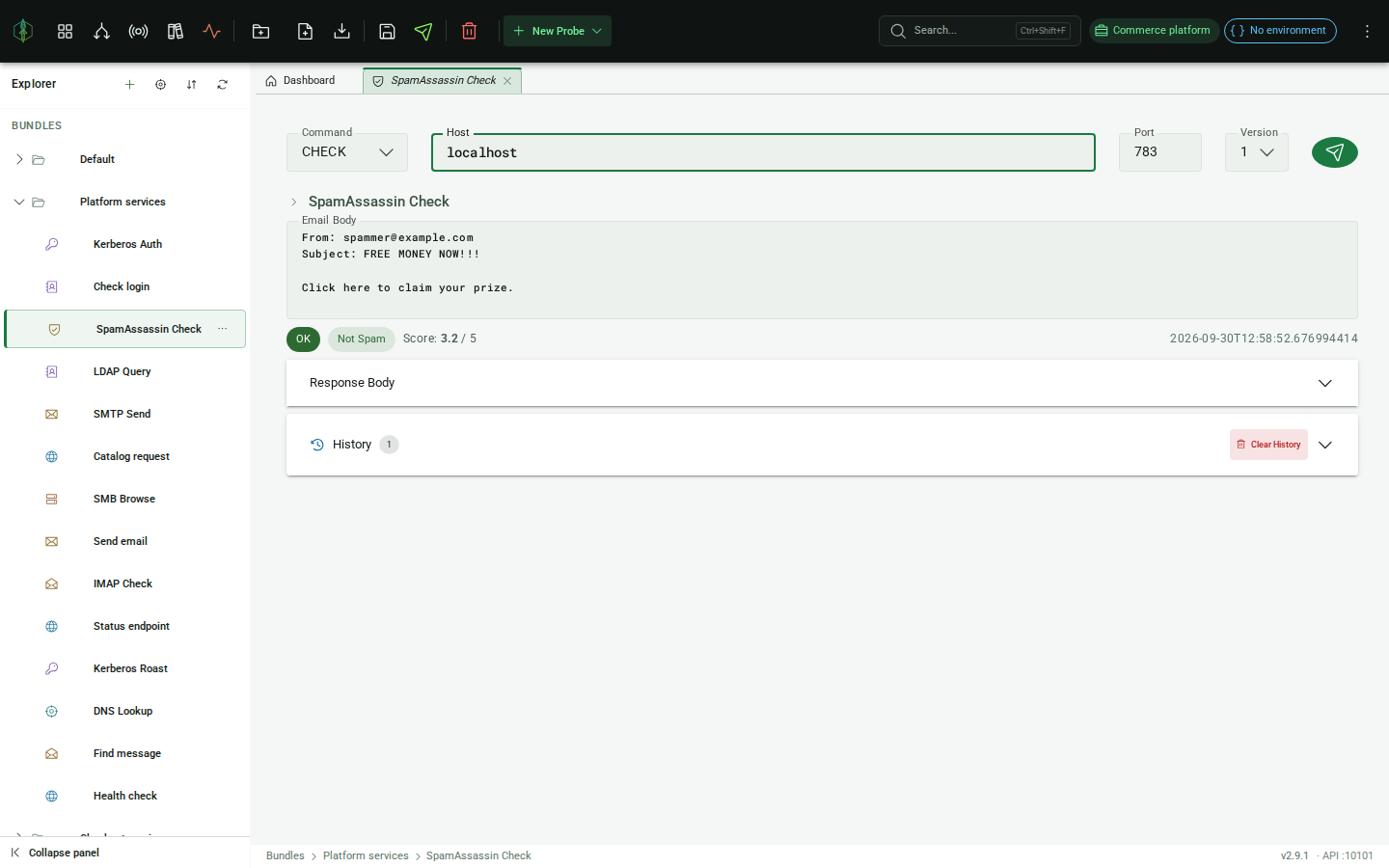Close the SpamAssassin Check tab

coord(507,81)
